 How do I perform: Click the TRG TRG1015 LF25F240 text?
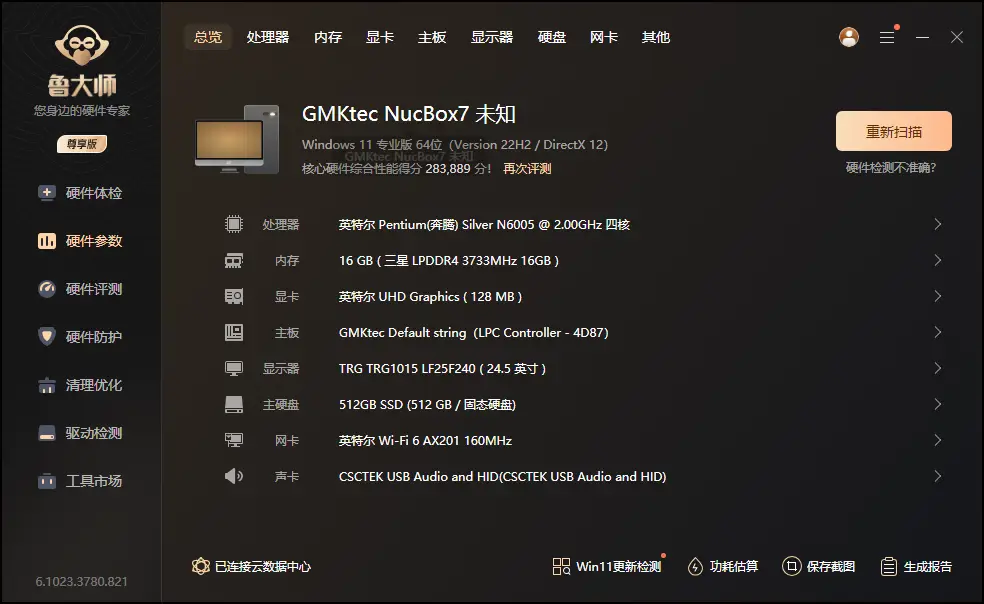click(x=442, y=369)
